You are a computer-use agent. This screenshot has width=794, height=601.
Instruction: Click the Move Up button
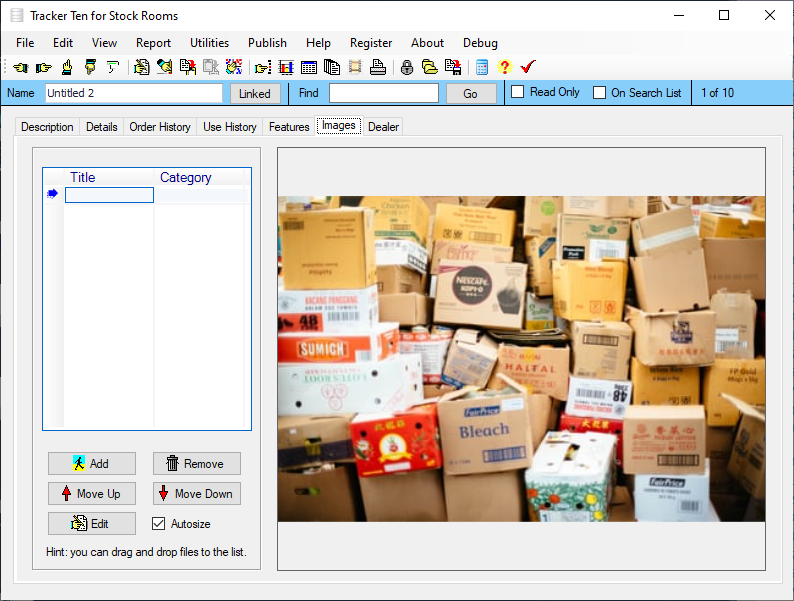92,493
